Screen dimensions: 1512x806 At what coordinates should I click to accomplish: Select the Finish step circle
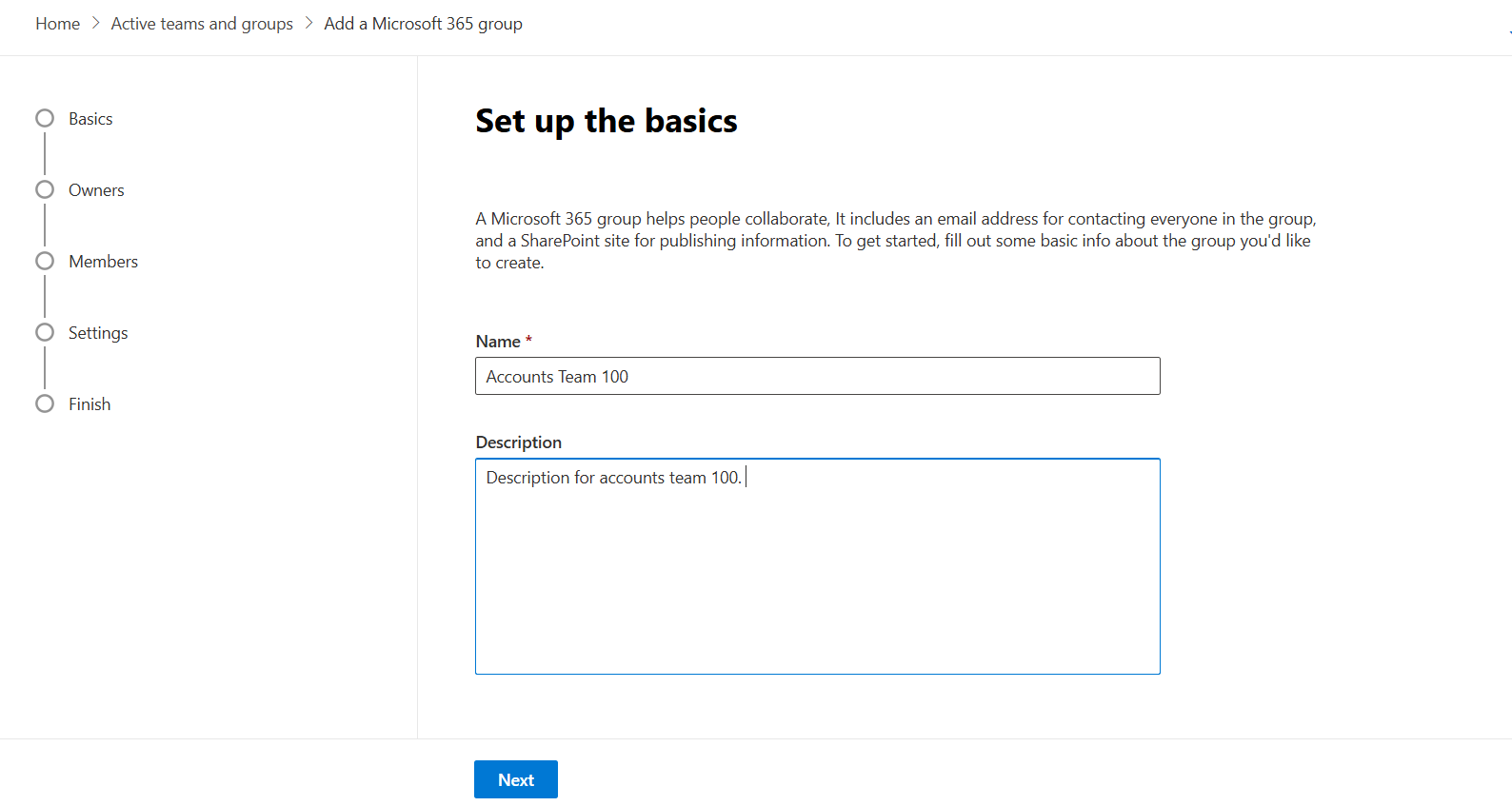tap(45, 404)
